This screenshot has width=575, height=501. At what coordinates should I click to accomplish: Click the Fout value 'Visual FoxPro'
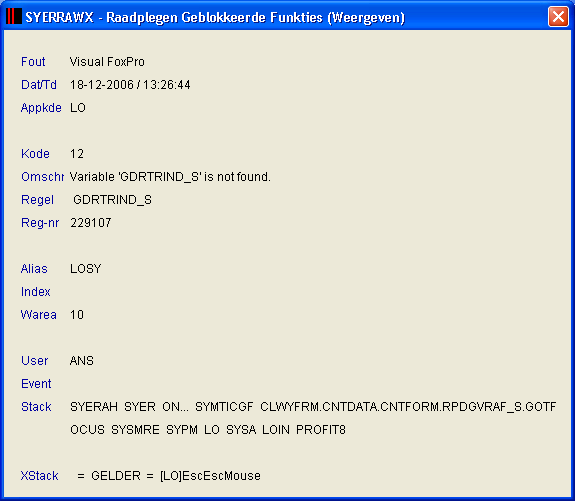click(107, 62)
